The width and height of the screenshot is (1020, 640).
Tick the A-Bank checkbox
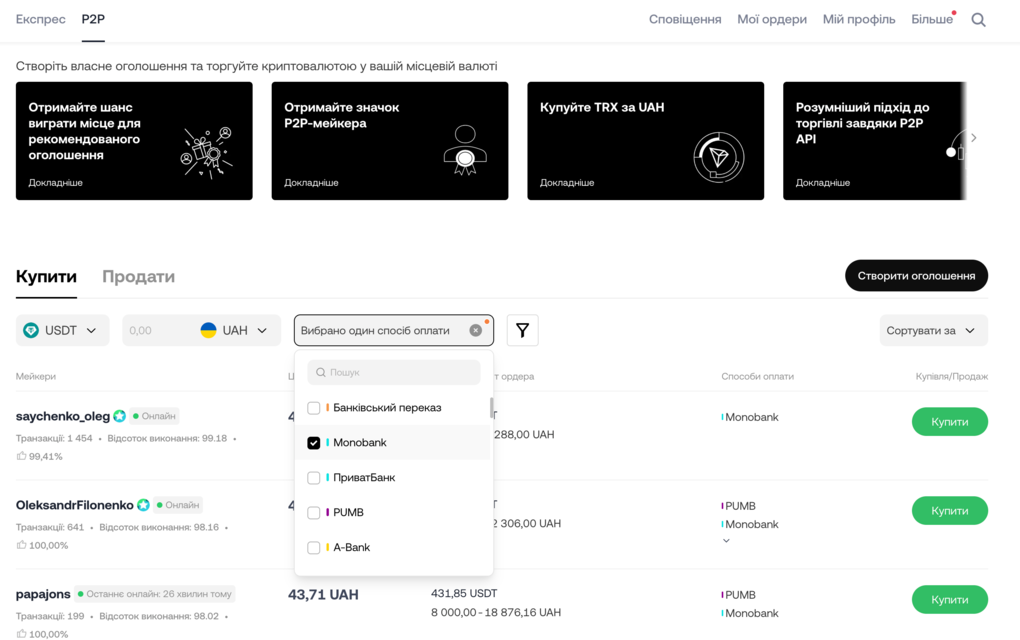click(x=314, y=548)
